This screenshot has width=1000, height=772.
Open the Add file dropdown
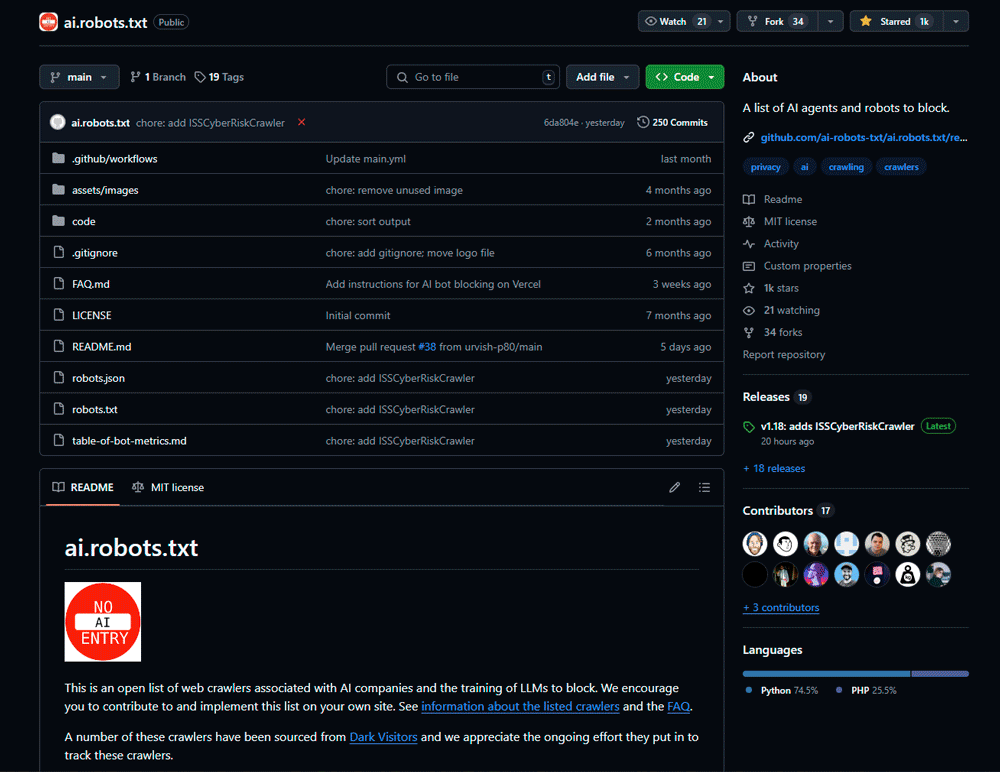pos(603,77)
